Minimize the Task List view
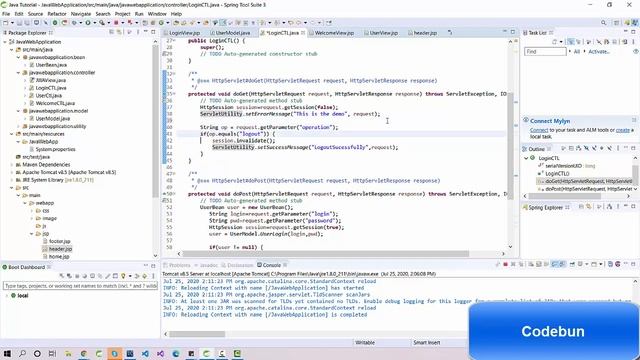 pyautogui.click(x=625, y=32)
